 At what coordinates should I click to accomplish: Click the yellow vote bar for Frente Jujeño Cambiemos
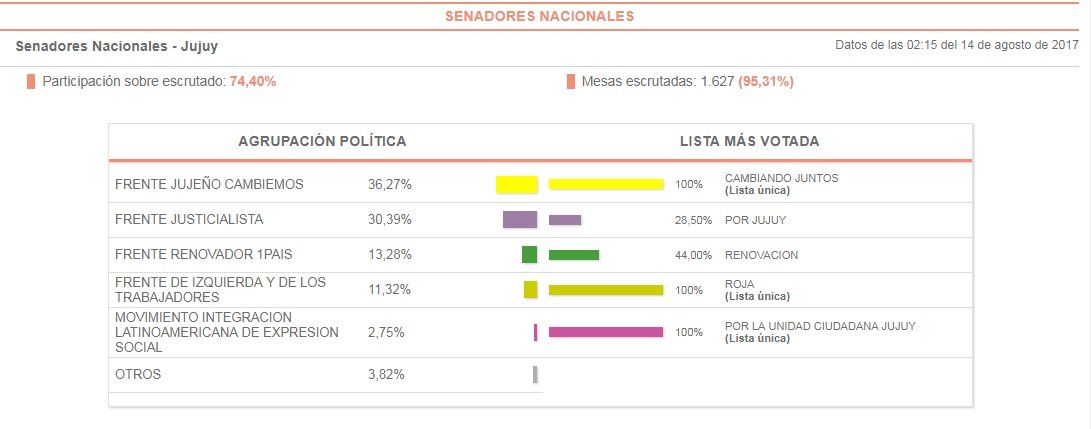point(517,184)
